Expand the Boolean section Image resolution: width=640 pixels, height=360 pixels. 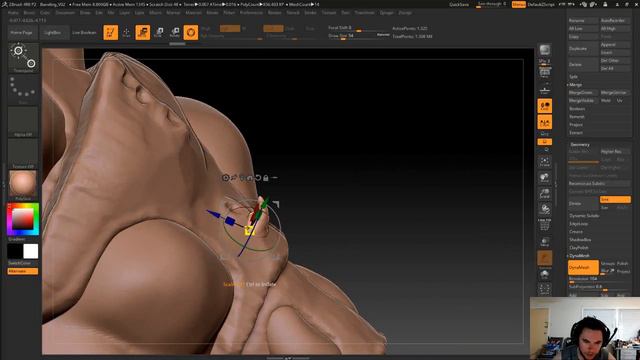coord(577,109)
